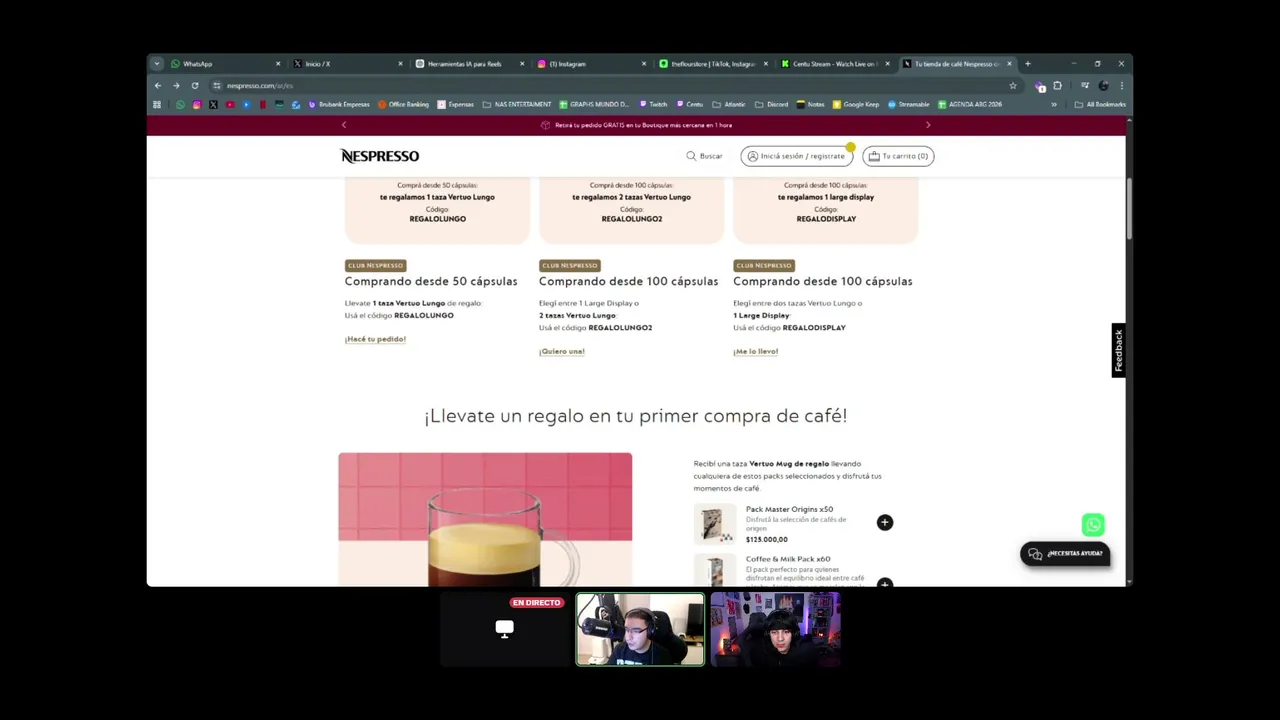
Task: Select the Pack Master Origins x50 thumbnail
Action: click(x=715, y=524)
